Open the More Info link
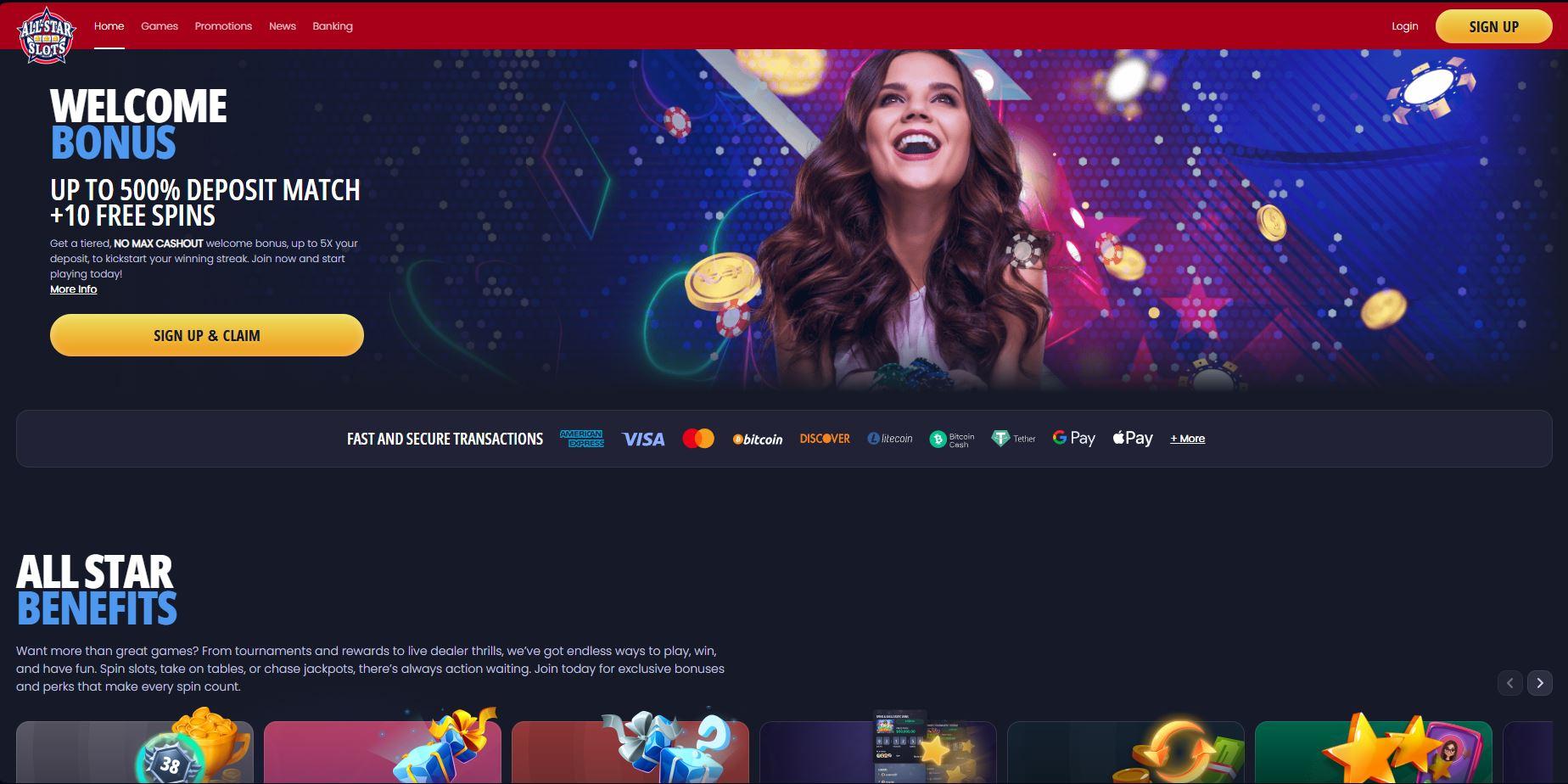The height and width of the screenshot is (784, 1568). click(74, 289)
